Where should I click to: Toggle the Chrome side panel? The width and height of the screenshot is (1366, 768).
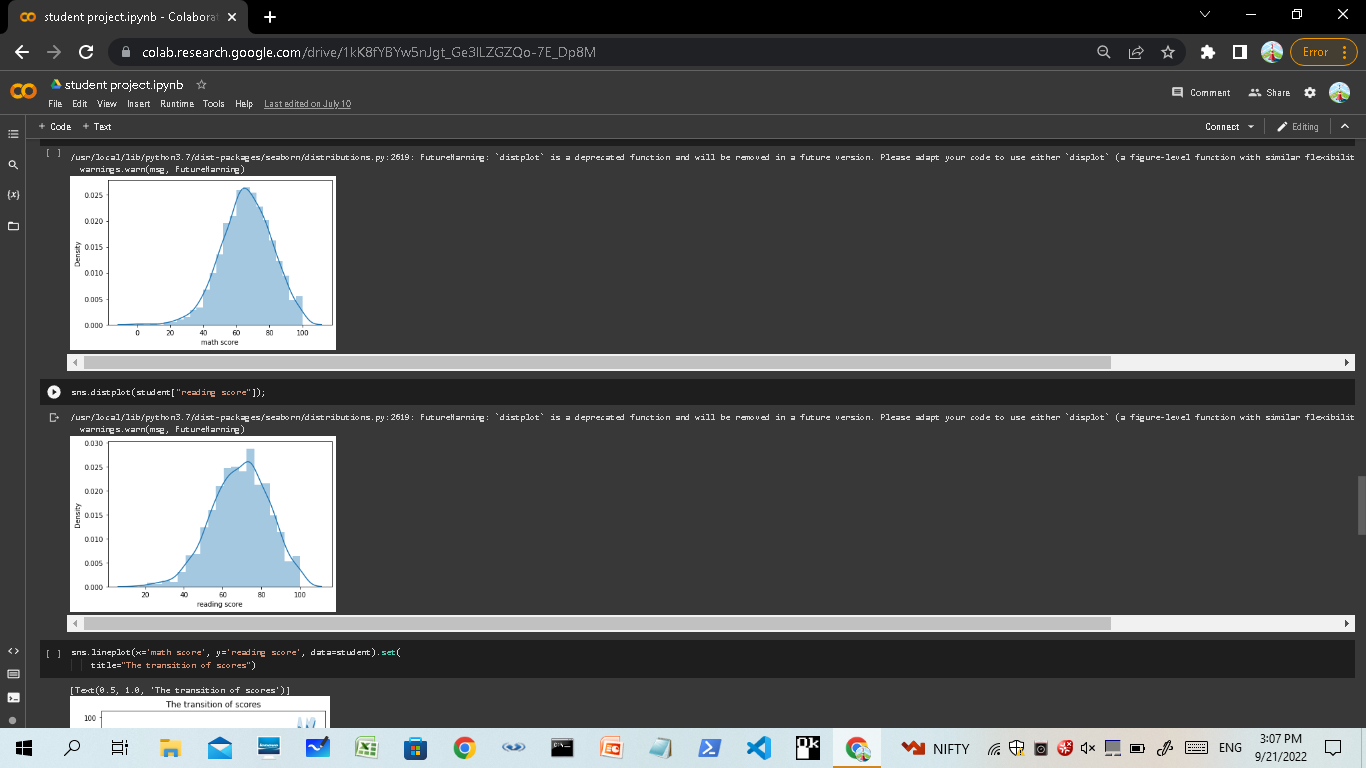coord(1239,52)
